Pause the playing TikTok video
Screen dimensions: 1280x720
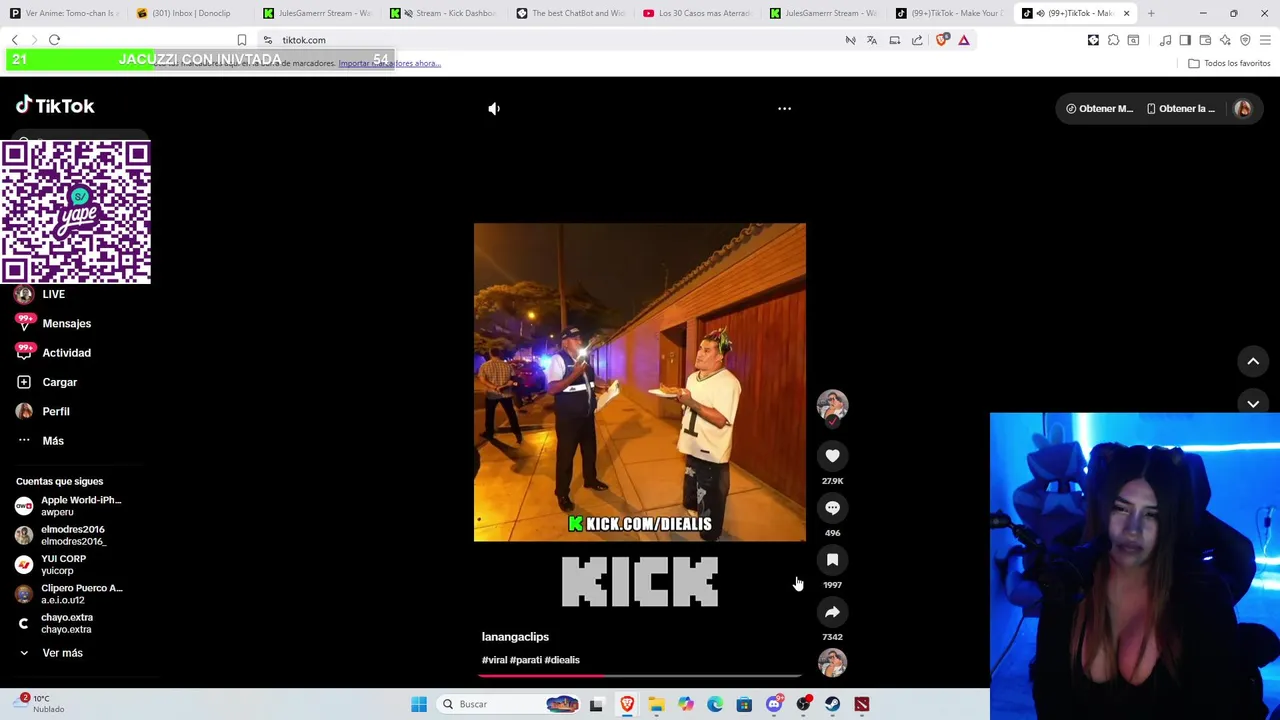pos(640,382)
